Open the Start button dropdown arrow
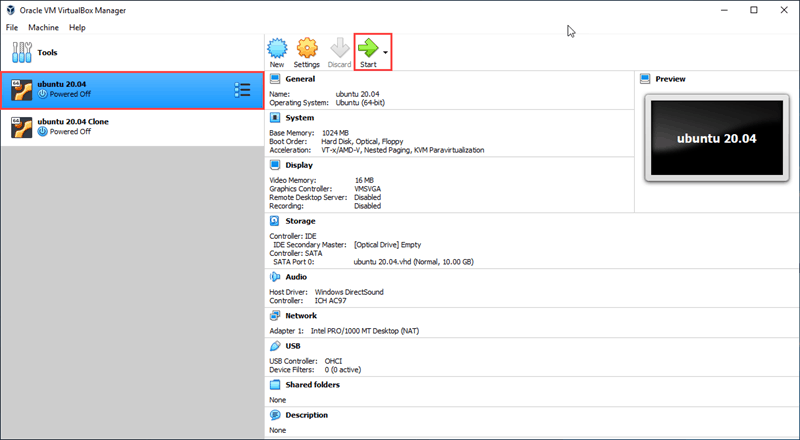Screen dimensions: 800x440 [385, 53]
